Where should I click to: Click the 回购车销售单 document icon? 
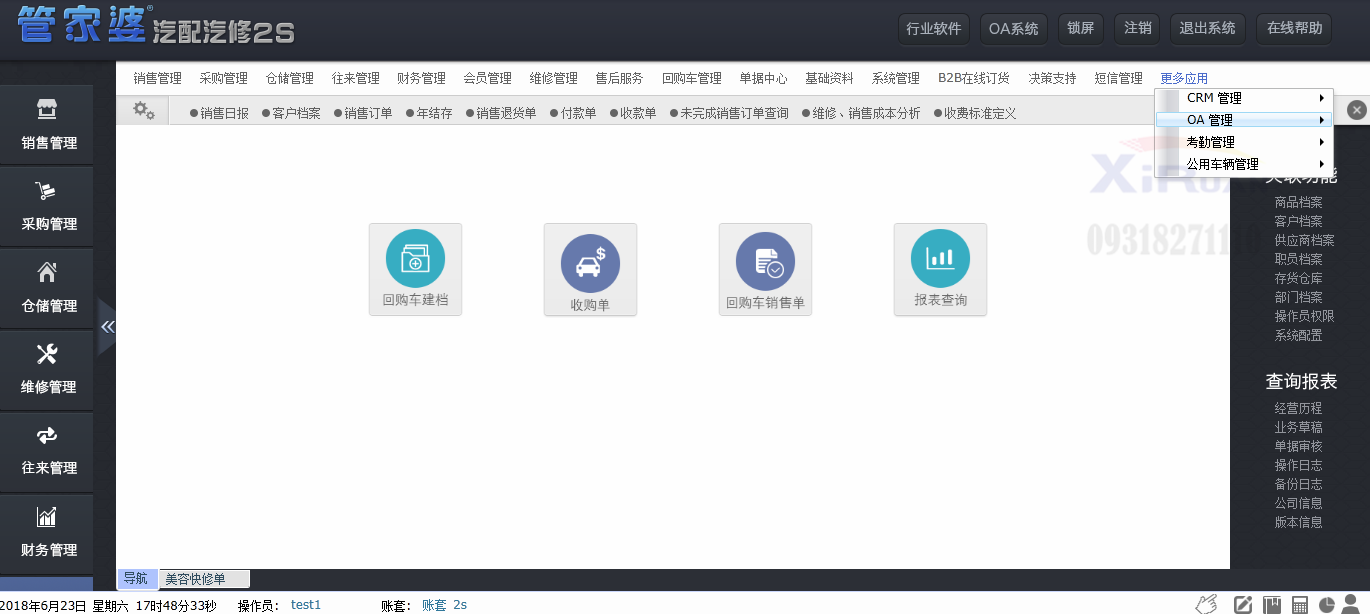(x=765, y=269)
